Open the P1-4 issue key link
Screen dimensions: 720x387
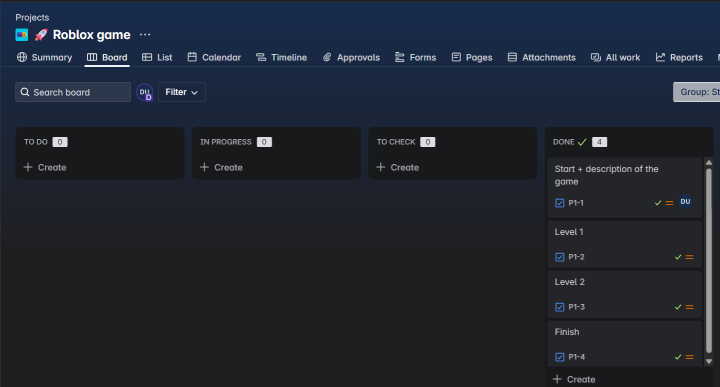576,357
